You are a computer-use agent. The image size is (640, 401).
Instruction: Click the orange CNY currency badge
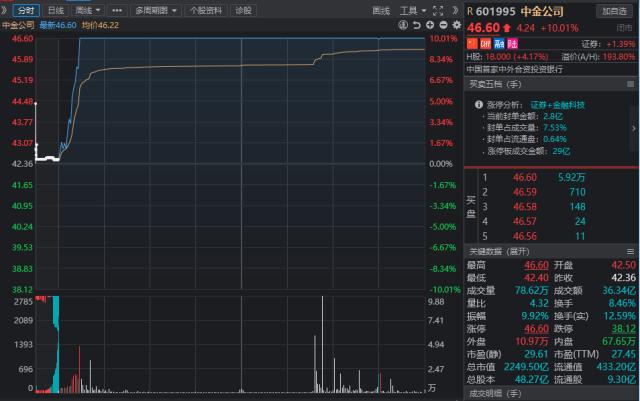[x=486, y=43]
